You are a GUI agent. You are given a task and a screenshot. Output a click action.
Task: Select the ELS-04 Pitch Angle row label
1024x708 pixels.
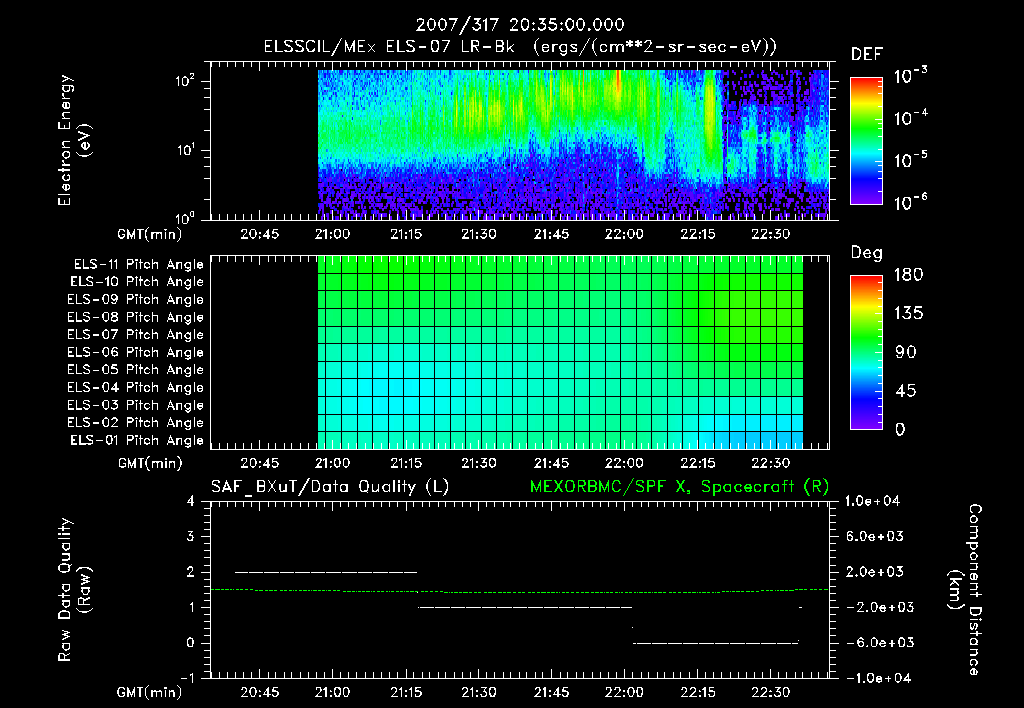(x=135, y=388)
